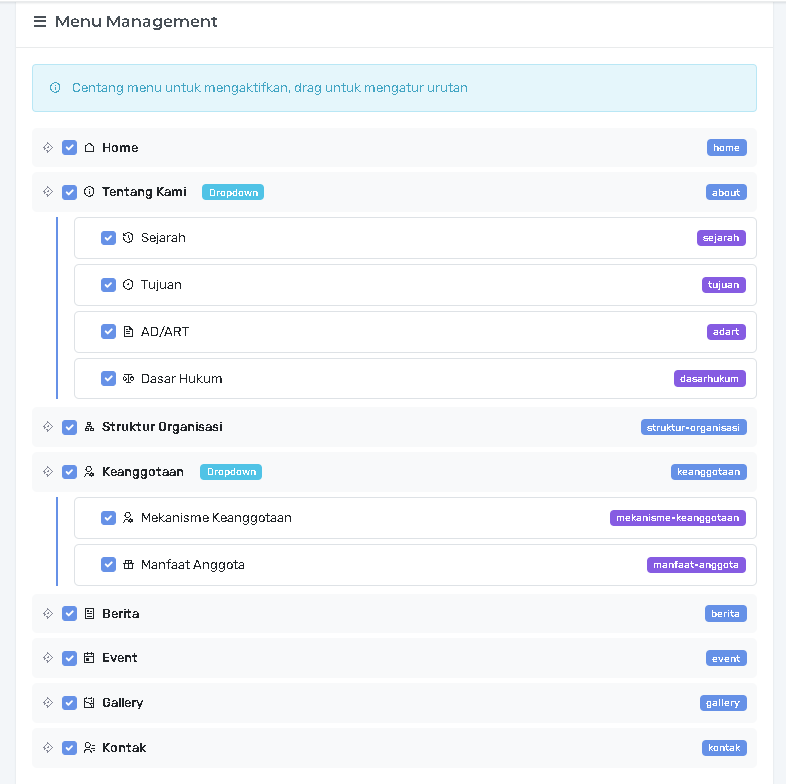The height and width of the screenshot is (784, 786).
Task: Click the Dropdown badge on Keanggotaan
Action: click(230, 472)
